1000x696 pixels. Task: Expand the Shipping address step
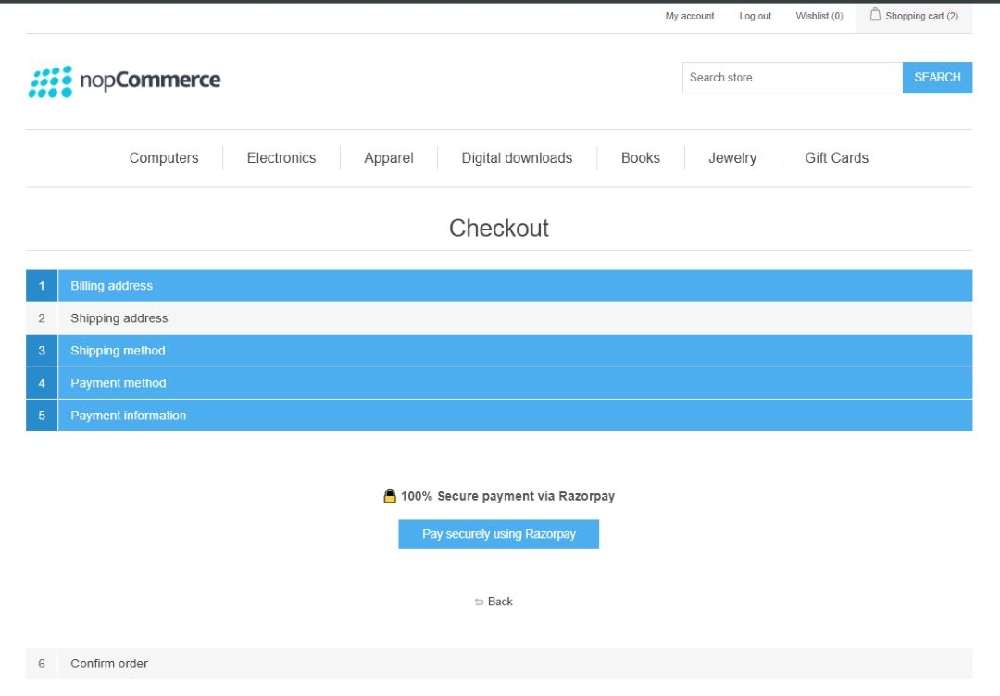[x=499, y=318]
